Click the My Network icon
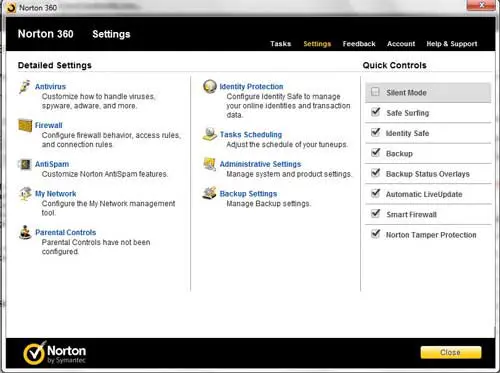 [x=25, y=194]
